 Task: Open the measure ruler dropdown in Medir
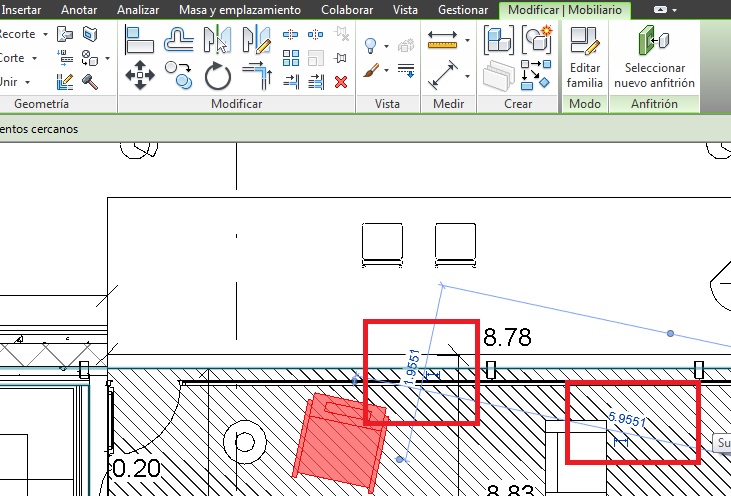point(468,41)
